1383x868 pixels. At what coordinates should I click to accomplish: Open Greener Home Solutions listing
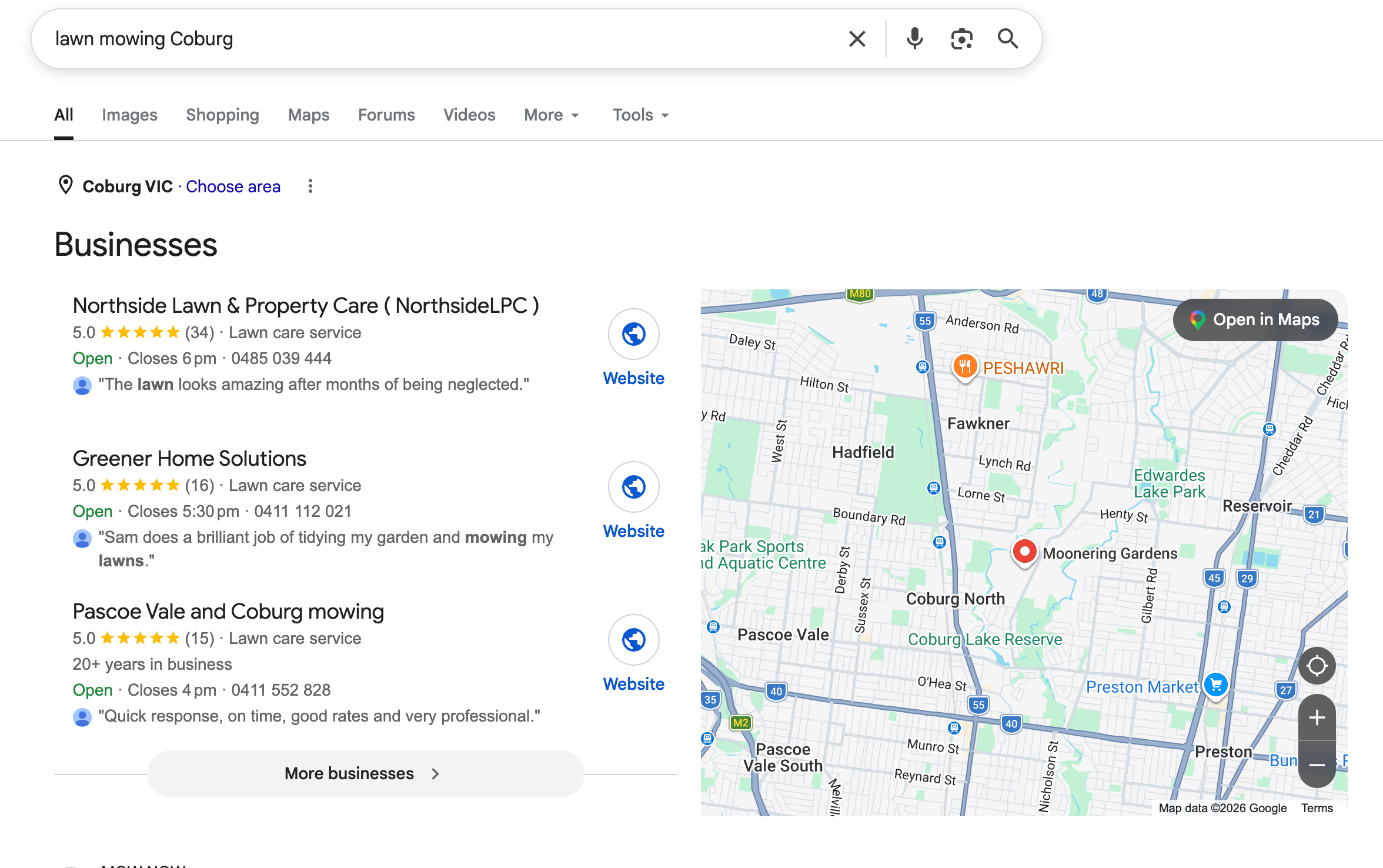189,459
